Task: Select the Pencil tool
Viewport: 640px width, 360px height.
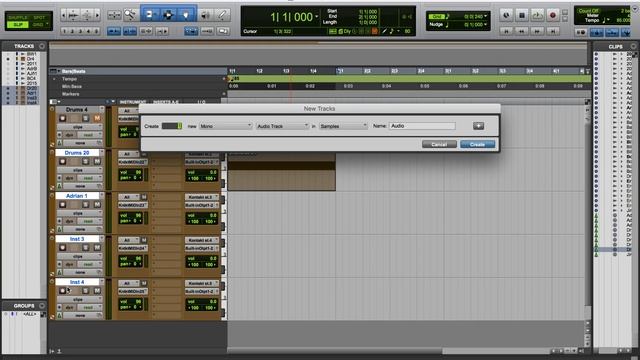Action: (x=222, y=15)
